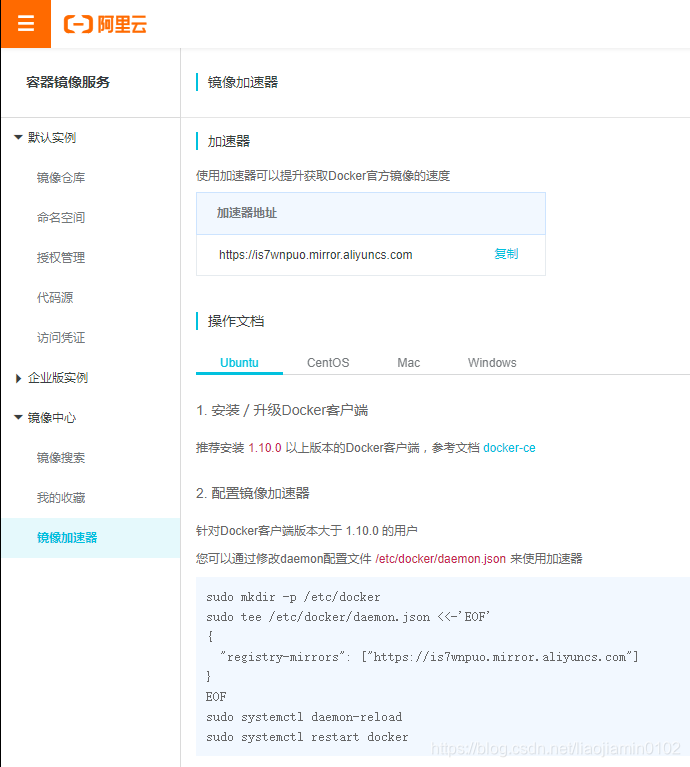The height and width of the screenshot is (767, 690).
Task: Click the 'sudo mkdir -p /etc/docker' line
Action: (293, 597)
